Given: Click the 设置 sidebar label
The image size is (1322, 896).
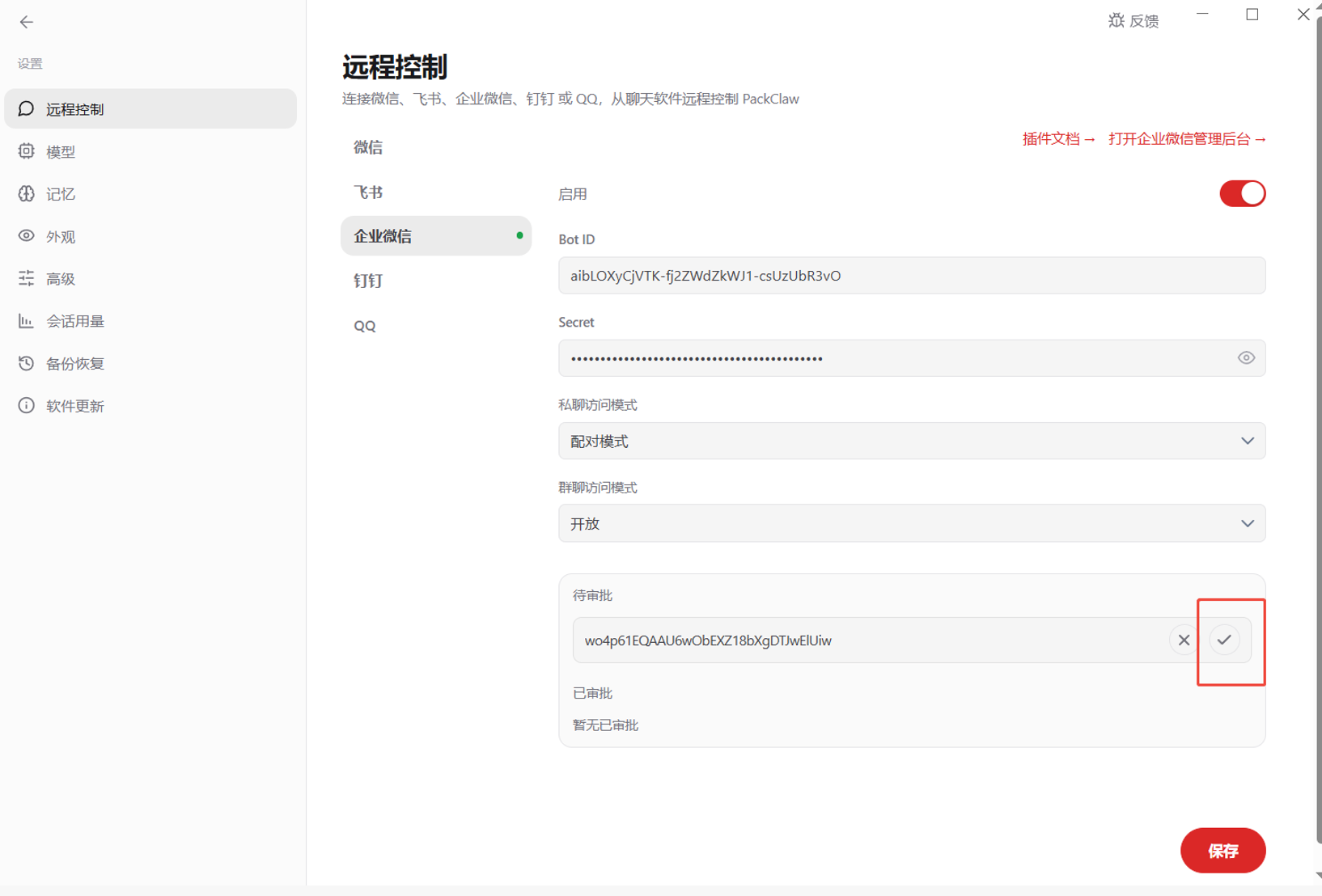Looking at the screenshot, I should pyautogui.click(x=30, y=64).
